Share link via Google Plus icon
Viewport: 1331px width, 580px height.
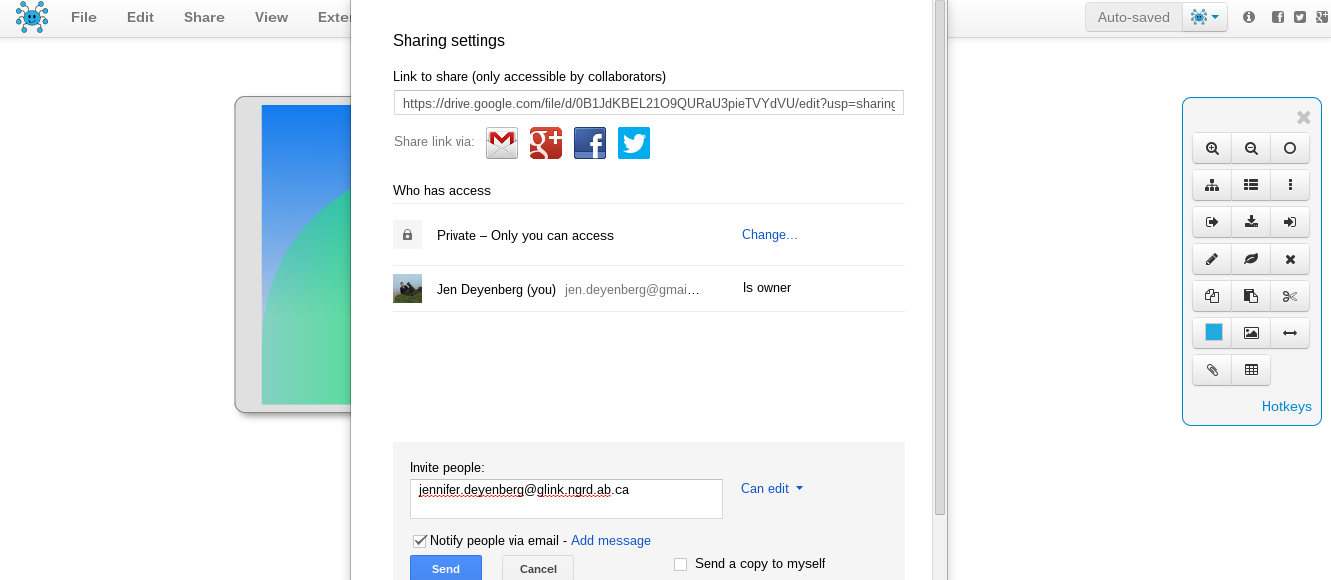[546, 143]
